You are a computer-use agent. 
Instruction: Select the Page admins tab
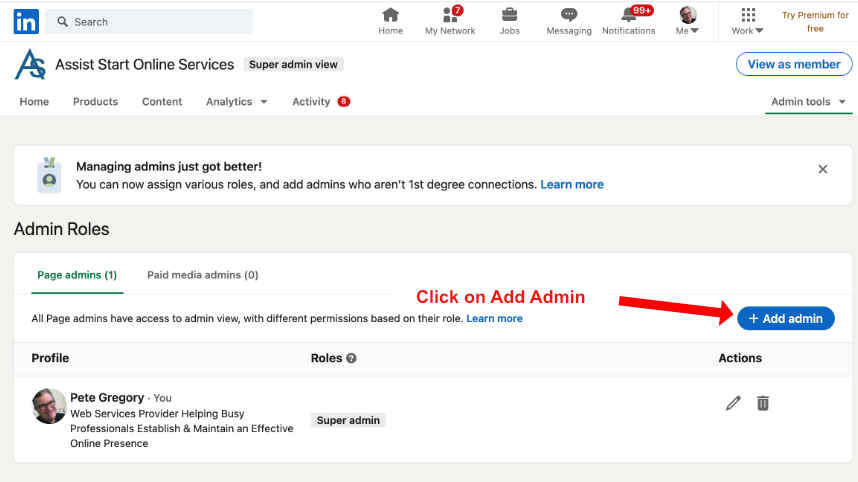tap(77, 275)
